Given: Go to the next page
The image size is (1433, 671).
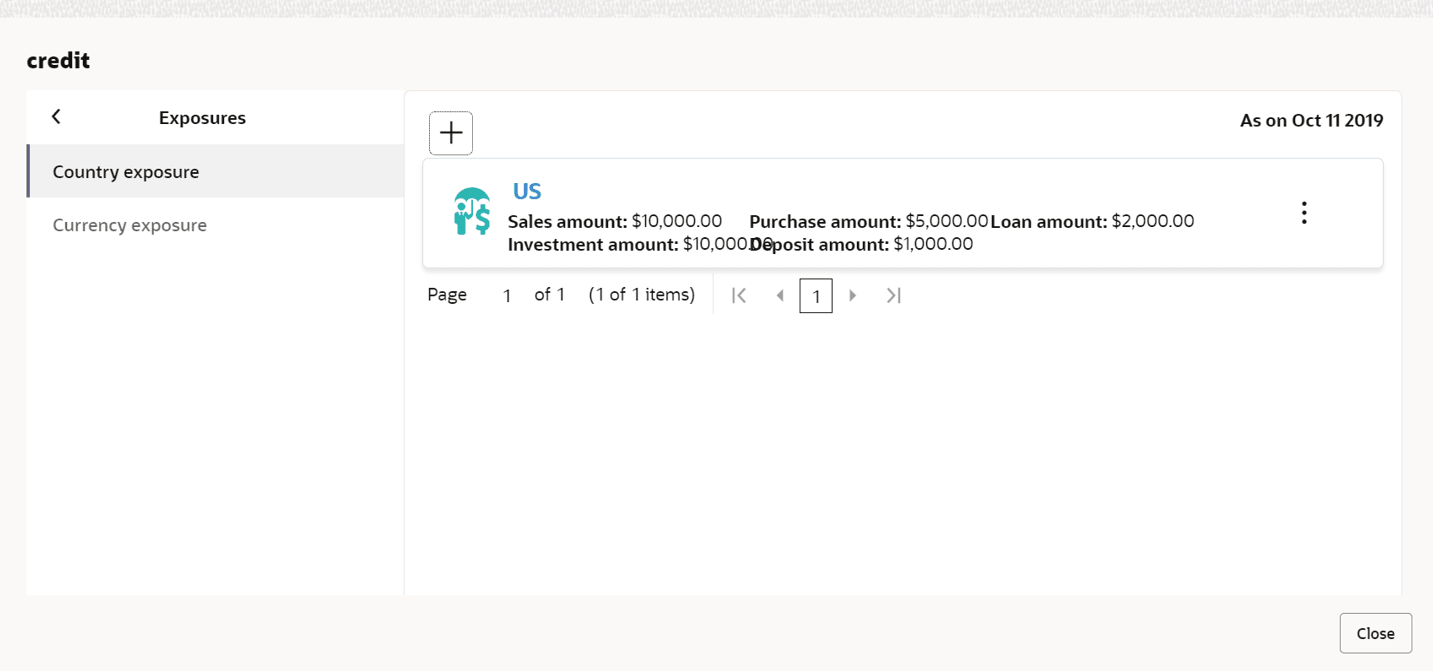Looking at the screenshot, I should (x=853, y=295).
